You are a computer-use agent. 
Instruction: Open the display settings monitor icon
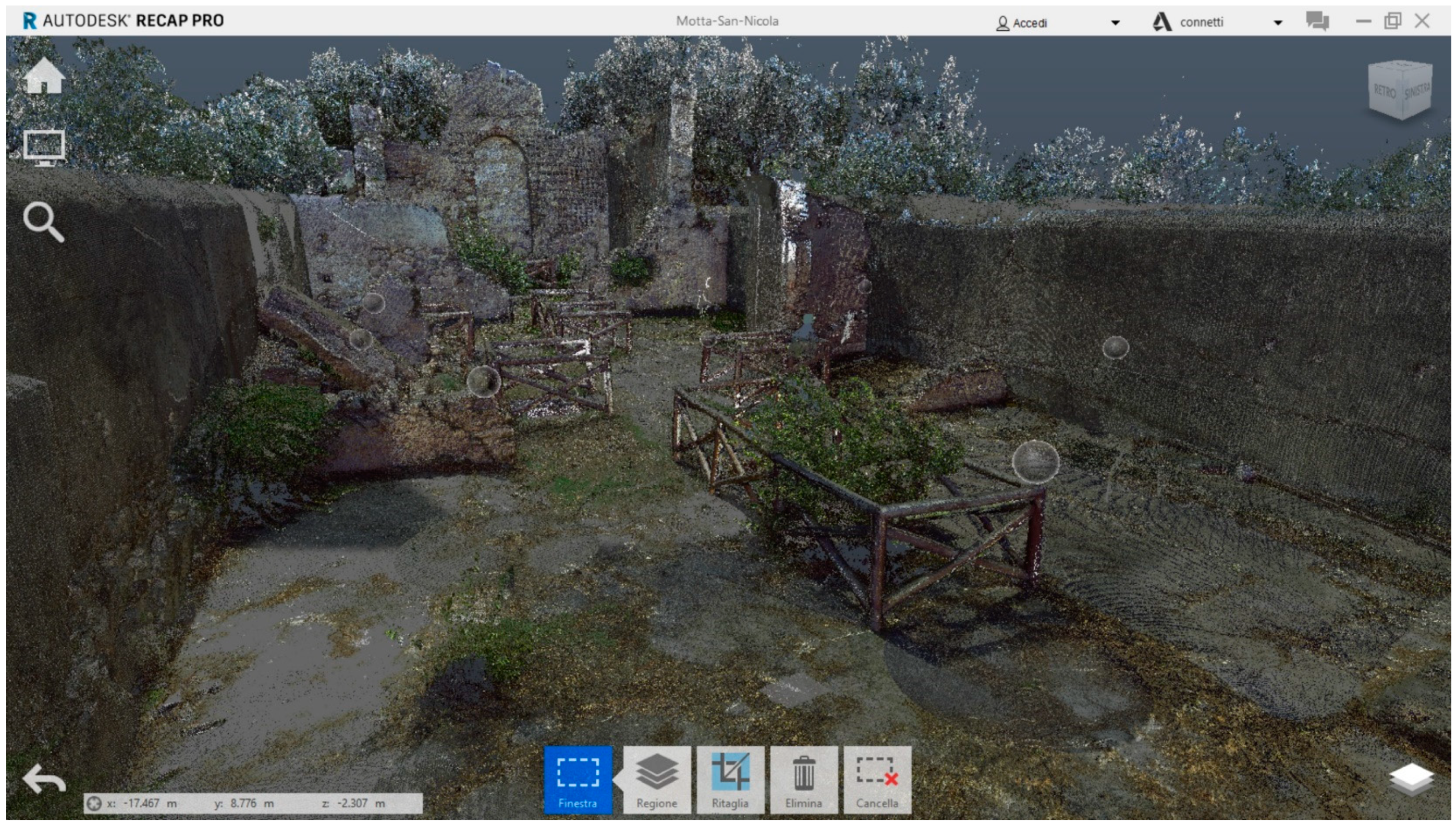coord(44,147)
